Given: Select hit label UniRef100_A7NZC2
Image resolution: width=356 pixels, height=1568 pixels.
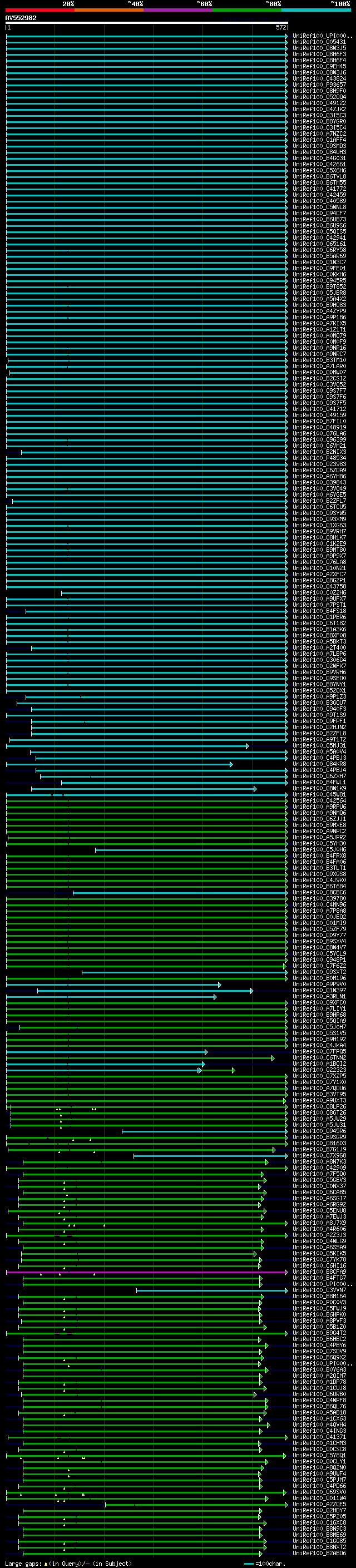Looking at the screenshot, I should click(319, 134).
